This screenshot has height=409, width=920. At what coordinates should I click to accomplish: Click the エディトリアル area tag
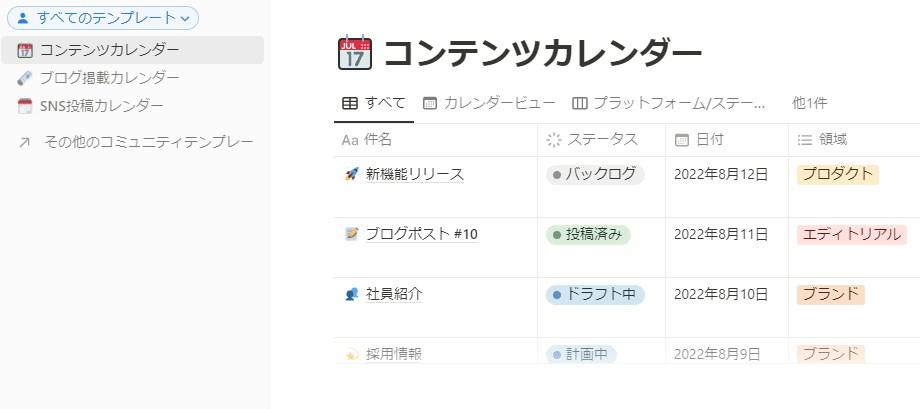851,235
